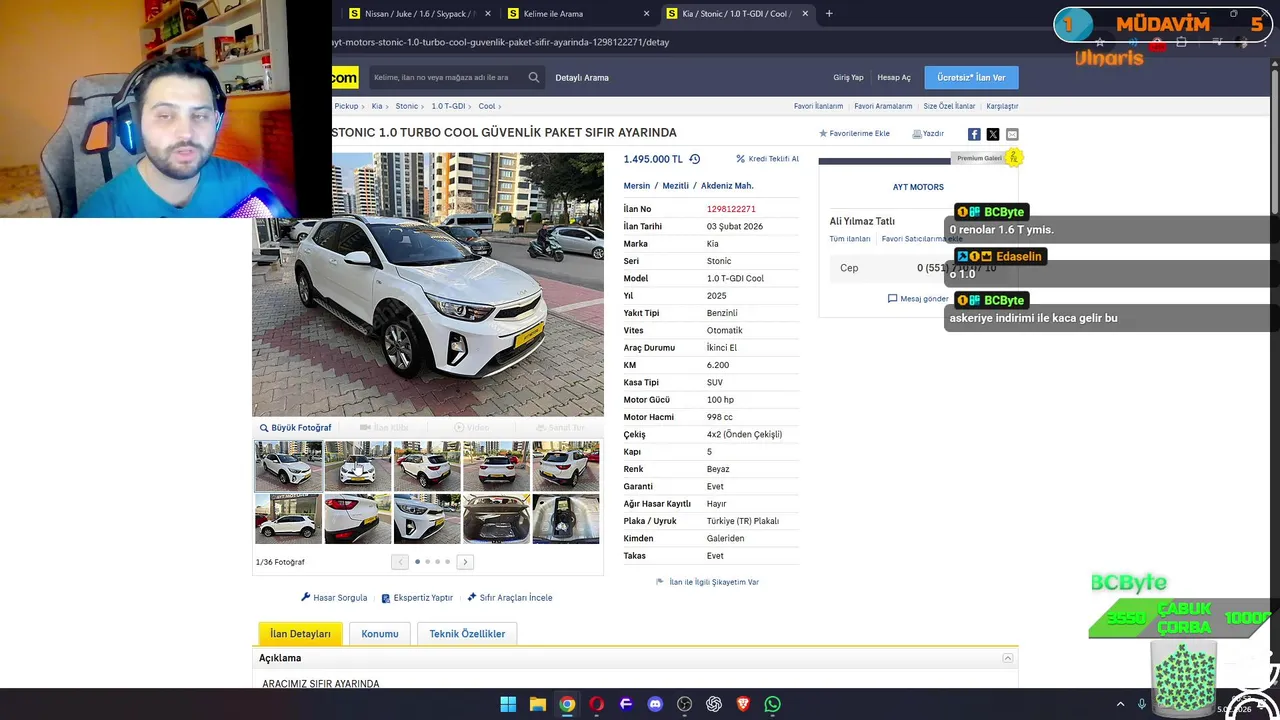Open Karşılaştır link
Viewport: 1280px width, 720px height.
click(x=1002, y=106)
